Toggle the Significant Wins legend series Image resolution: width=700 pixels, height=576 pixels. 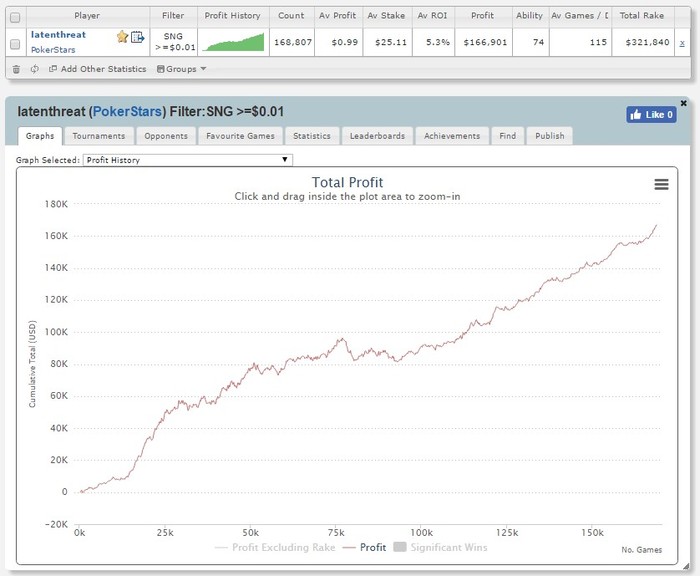[x=440, y=547]
